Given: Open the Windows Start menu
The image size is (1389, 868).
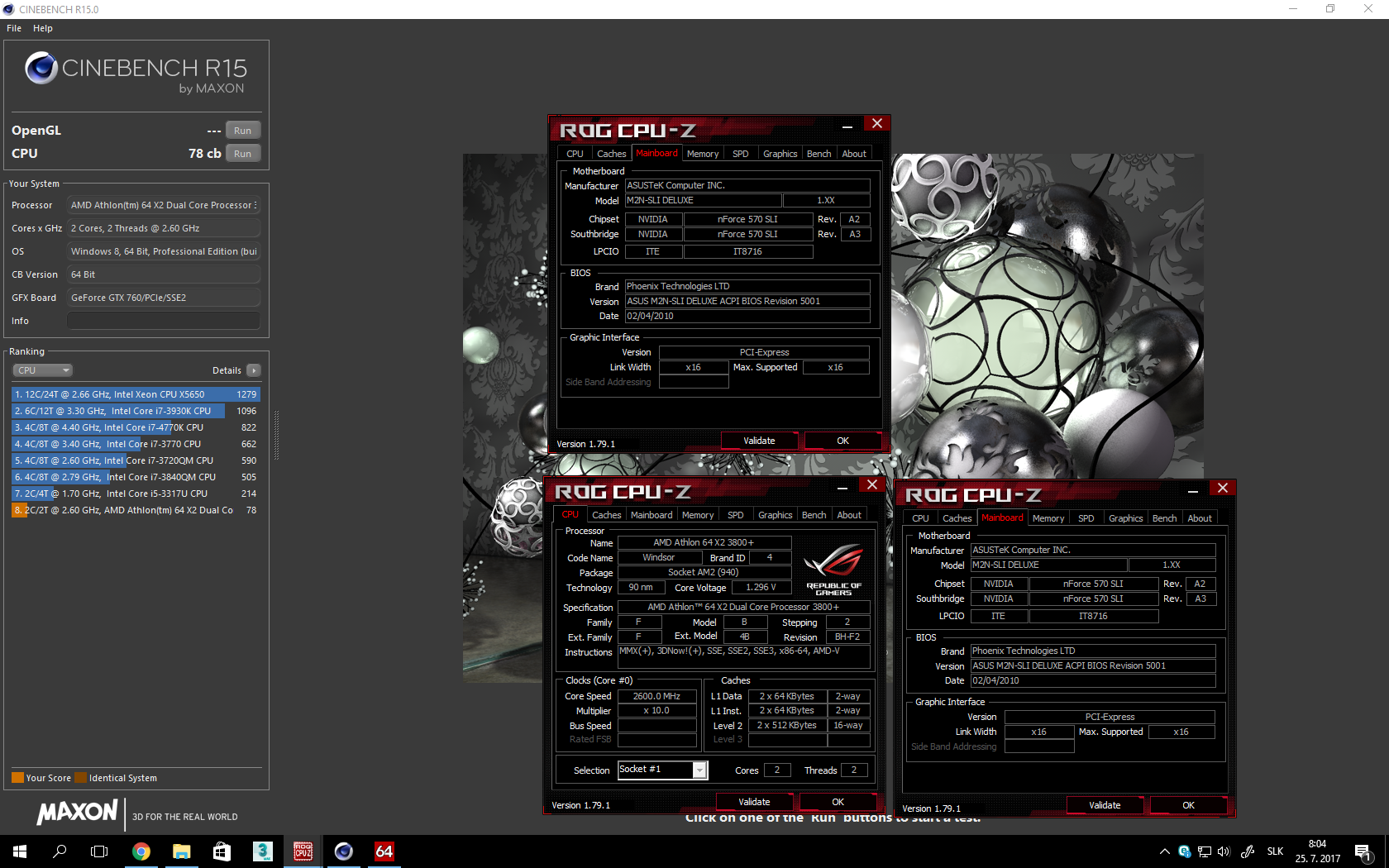Looking at the screenshot, I should tap(20, 851).
